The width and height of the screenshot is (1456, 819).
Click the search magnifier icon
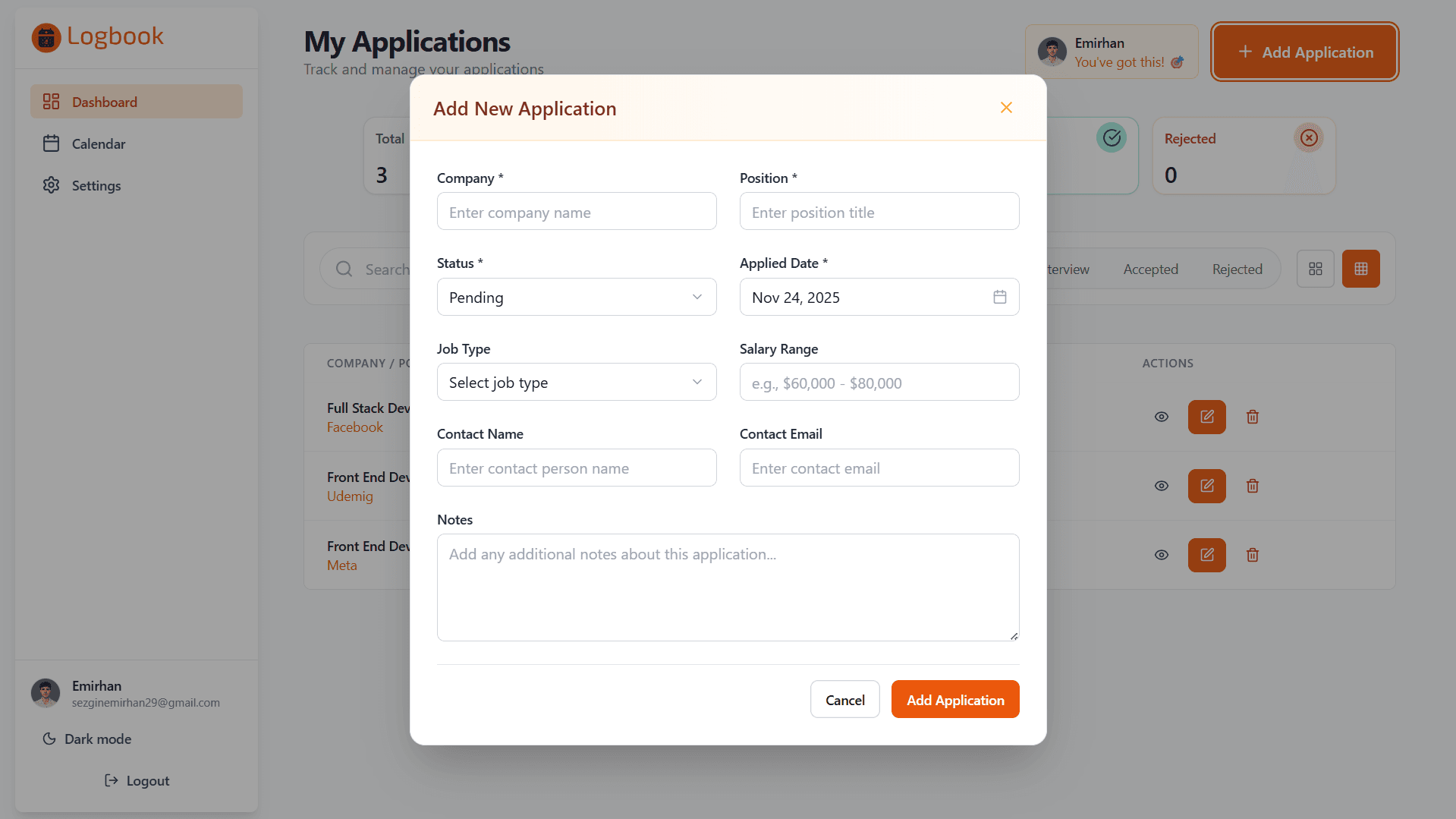344,269
